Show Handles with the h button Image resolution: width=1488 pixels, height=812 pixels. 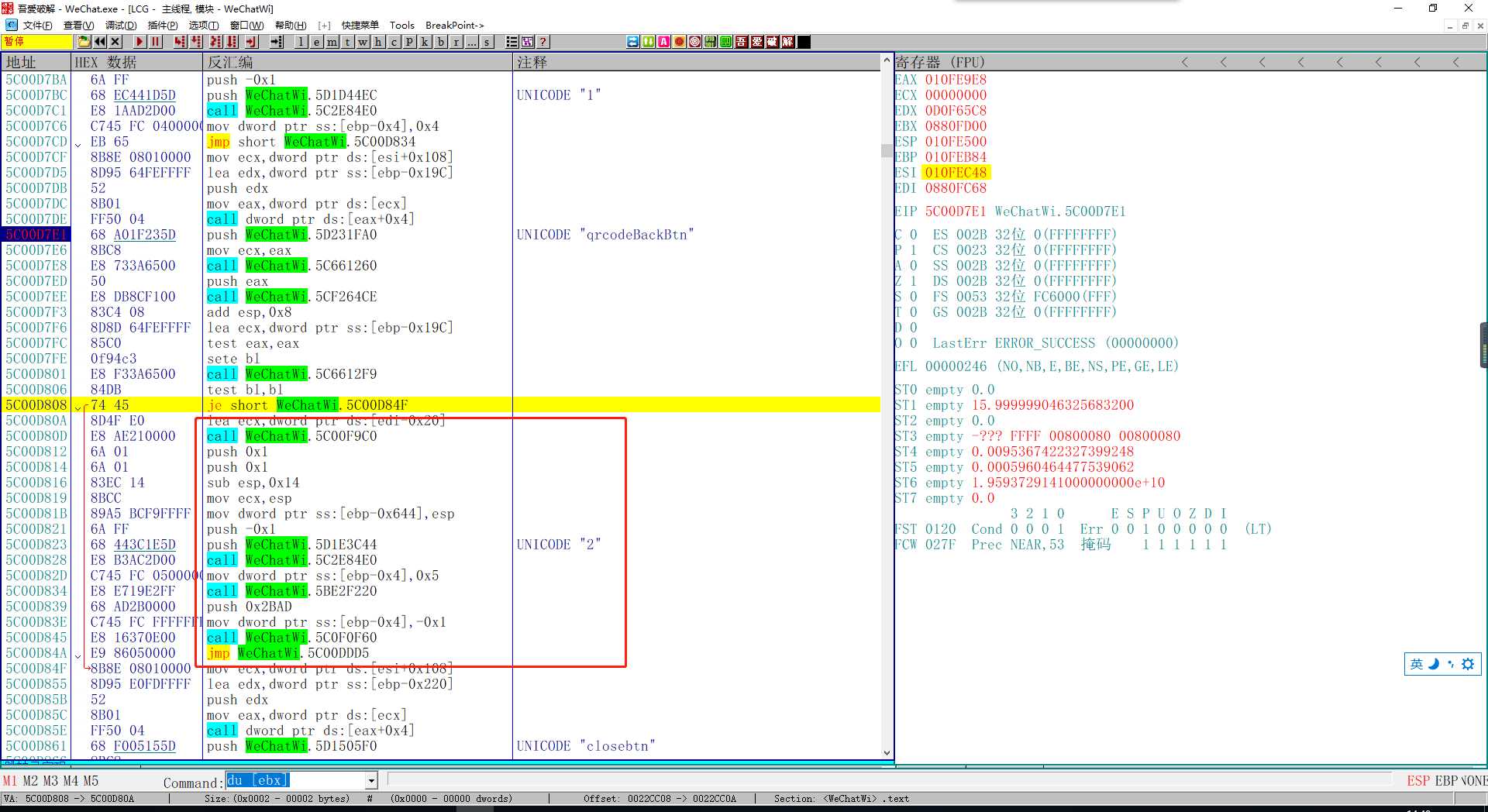[x=378, y=42]
